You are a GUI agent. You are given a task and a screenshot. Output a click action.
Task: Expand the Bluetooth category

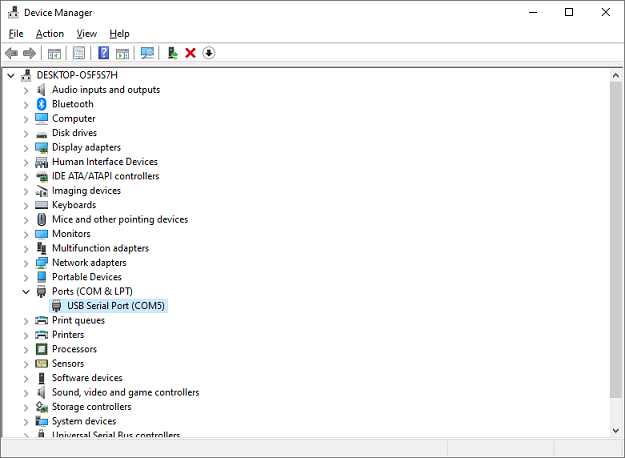26,104
